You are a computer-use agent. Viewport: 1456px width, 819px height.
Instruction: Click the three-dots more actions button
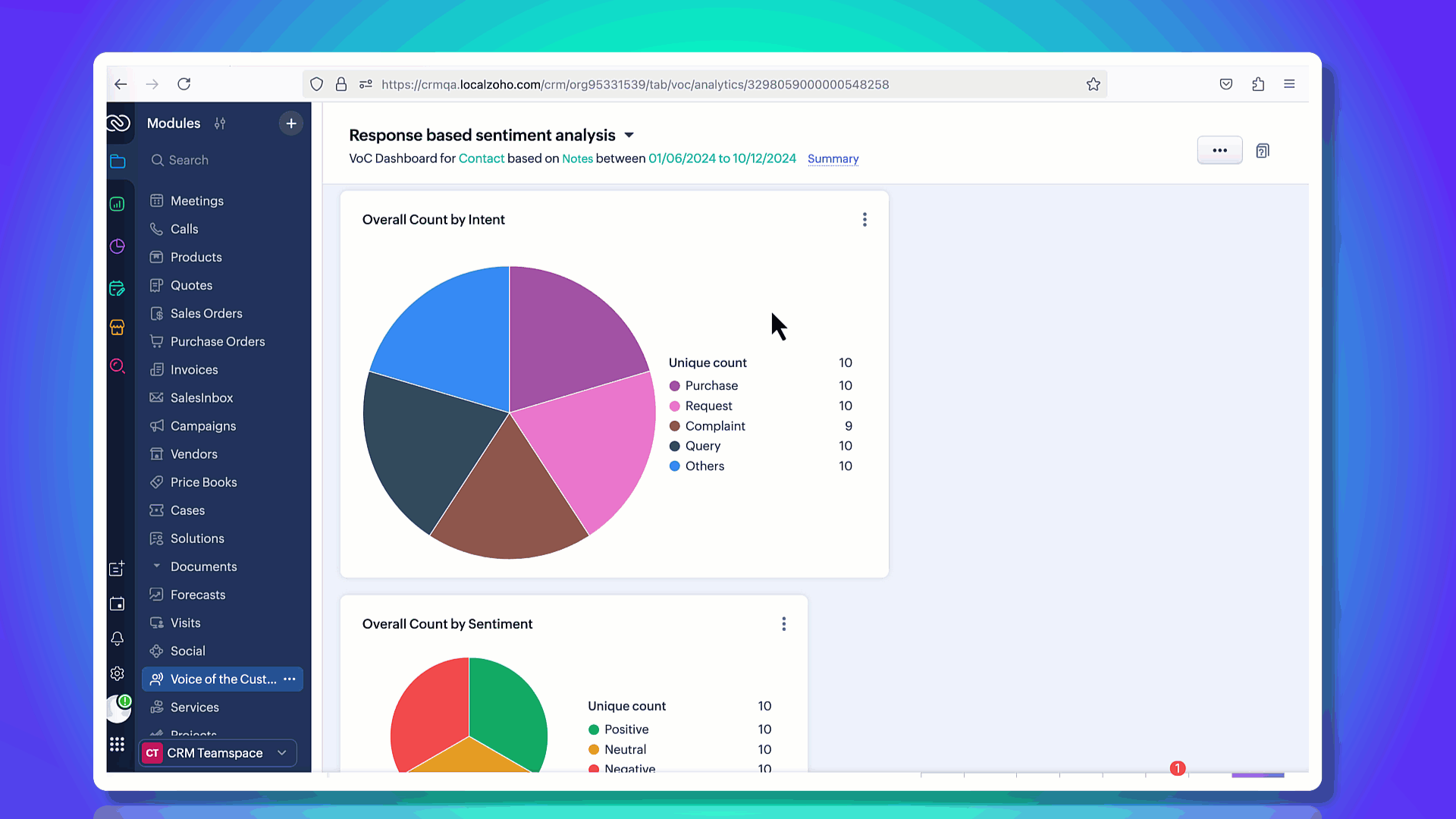point(1219,150)
